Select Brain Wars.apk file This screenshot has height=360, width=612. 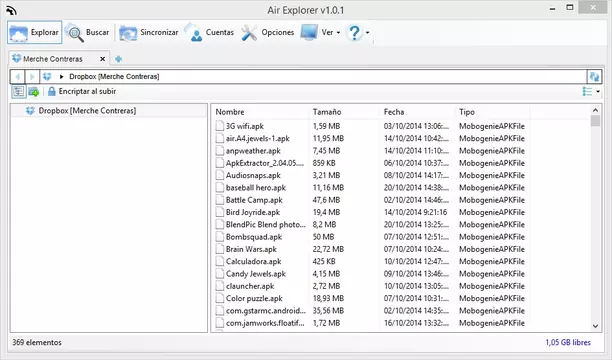pyautogui.click(x=251, y=249)
